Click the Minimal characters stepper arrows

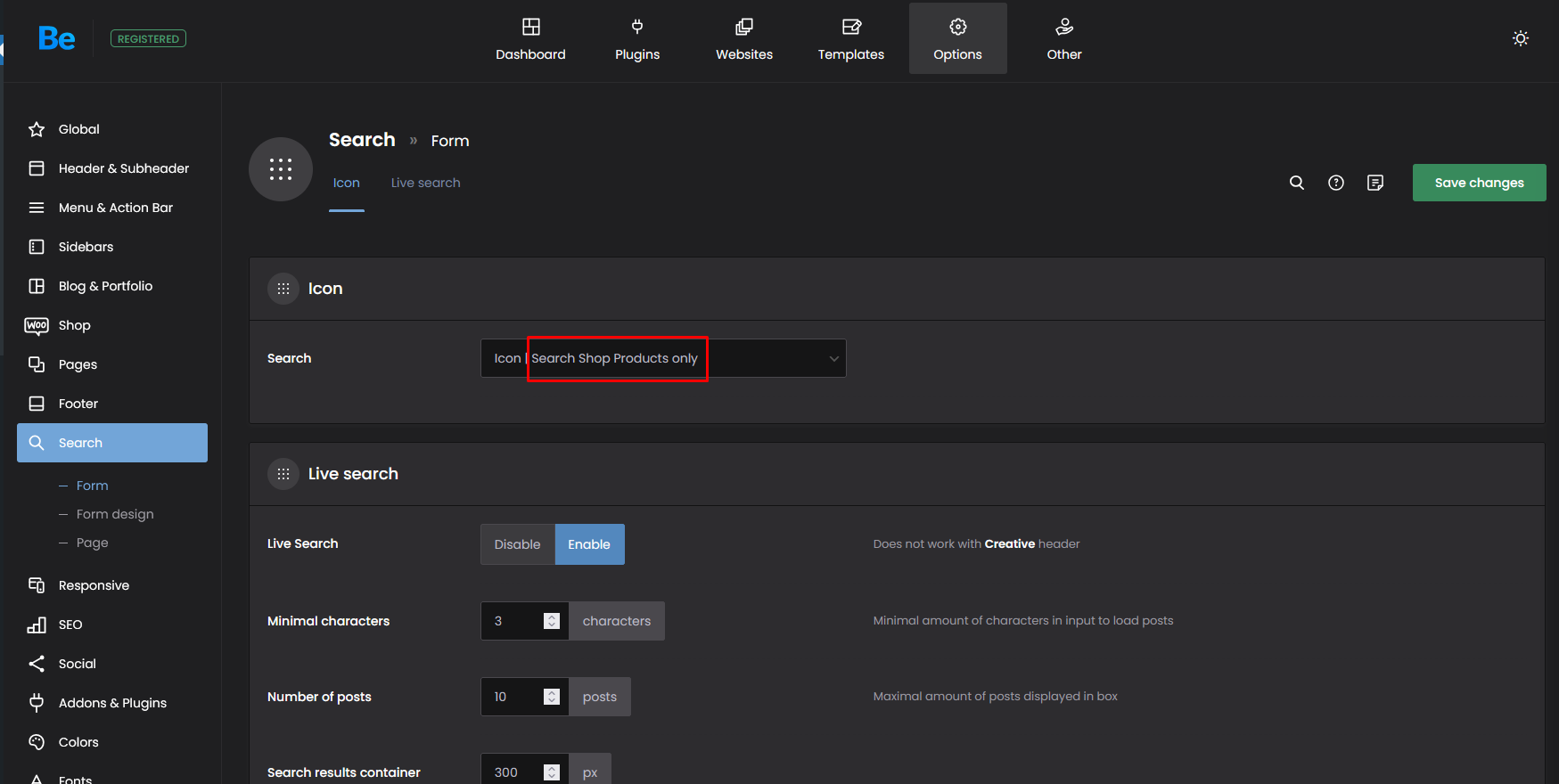[x=552, y=621]
